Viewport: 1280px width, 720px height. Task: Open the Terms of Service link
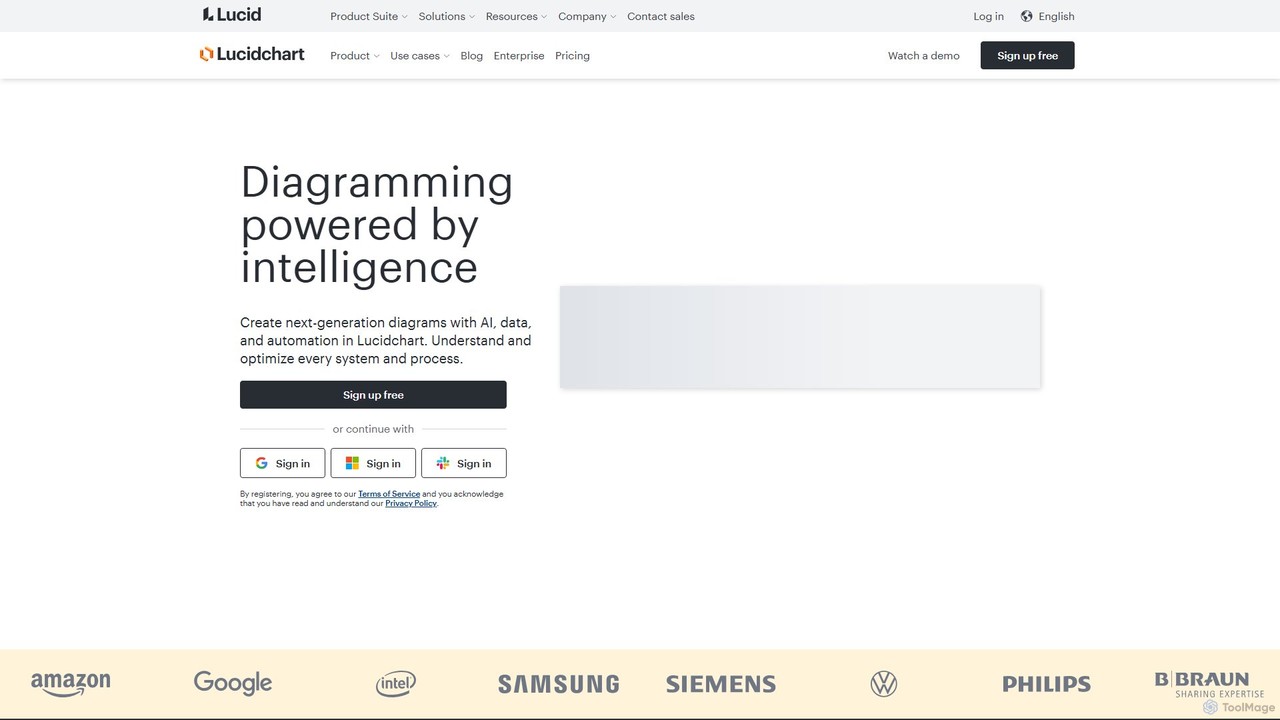pyautogui.click(x=389, y=494)
